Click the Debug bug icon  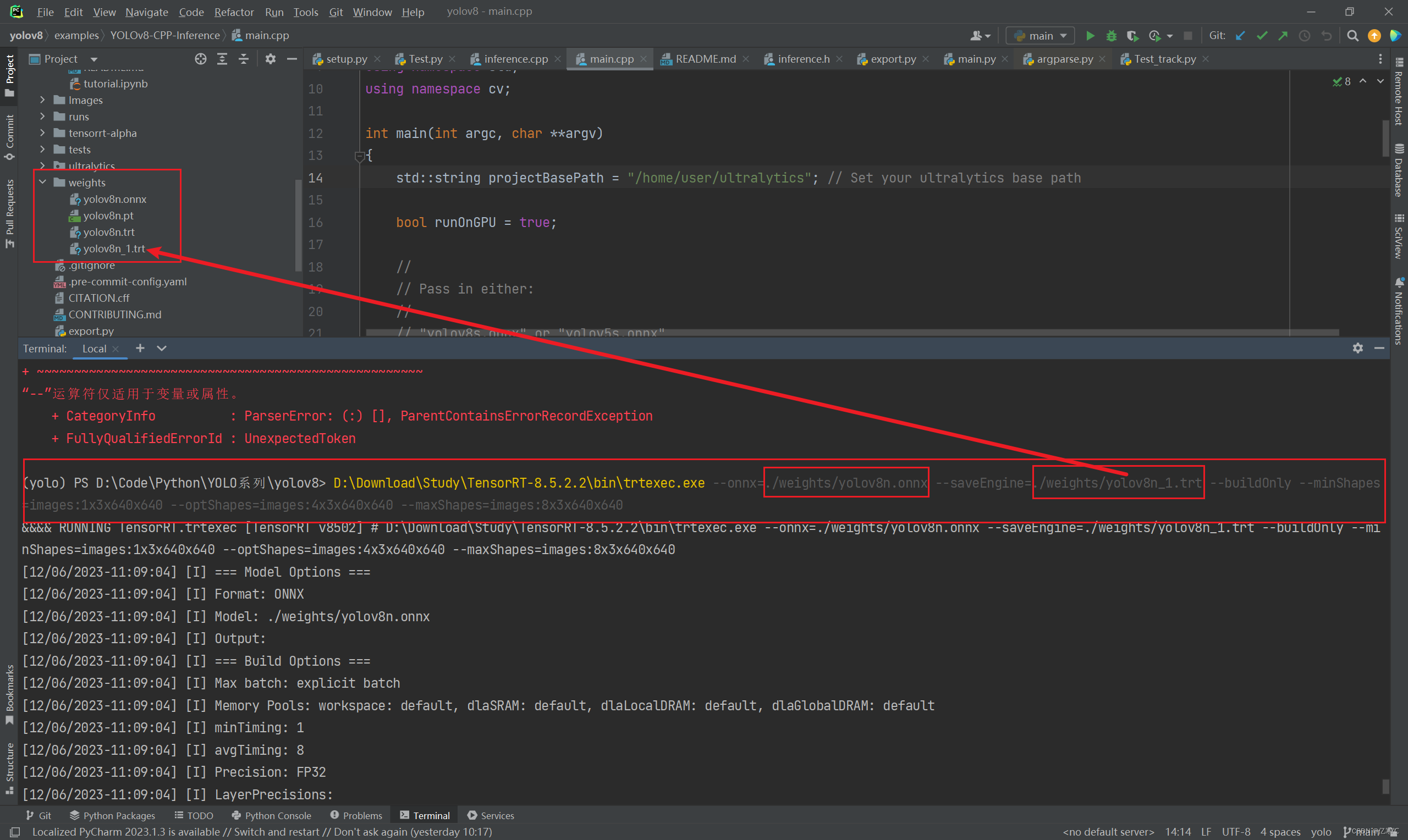pyautogui.click(x=1112, y=36)
